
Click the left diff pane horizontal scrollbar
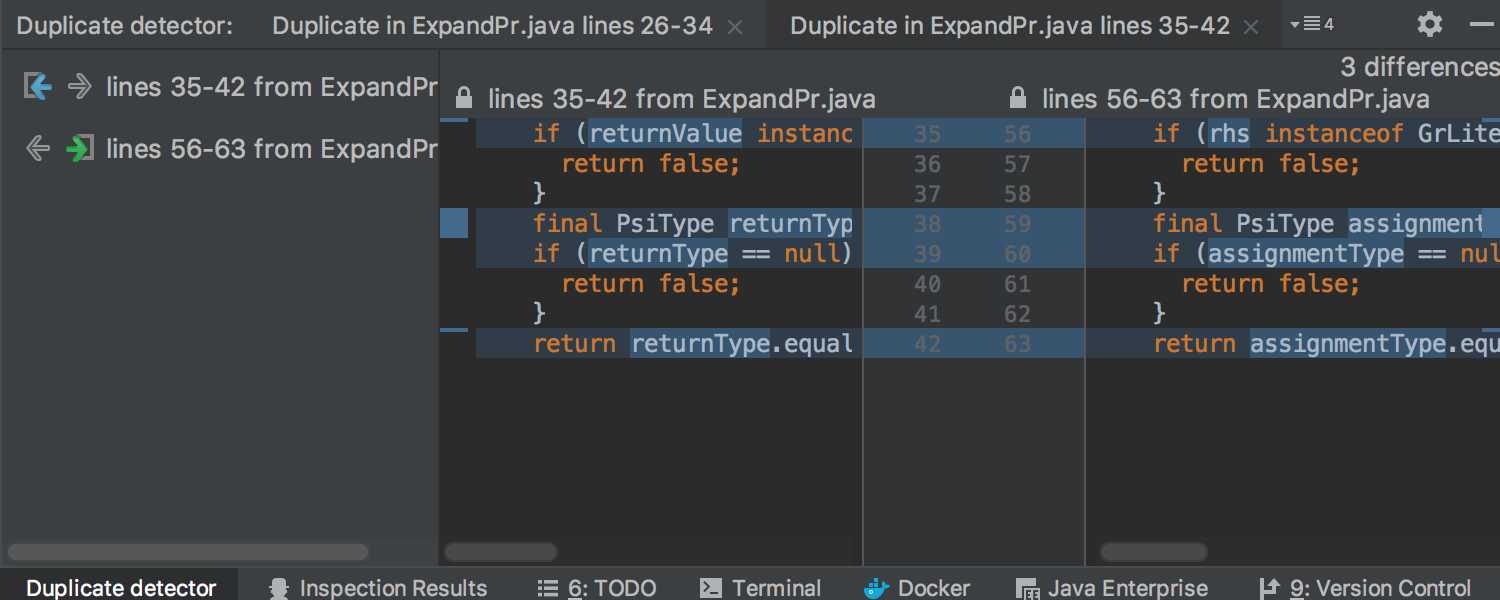pos(500,552)
